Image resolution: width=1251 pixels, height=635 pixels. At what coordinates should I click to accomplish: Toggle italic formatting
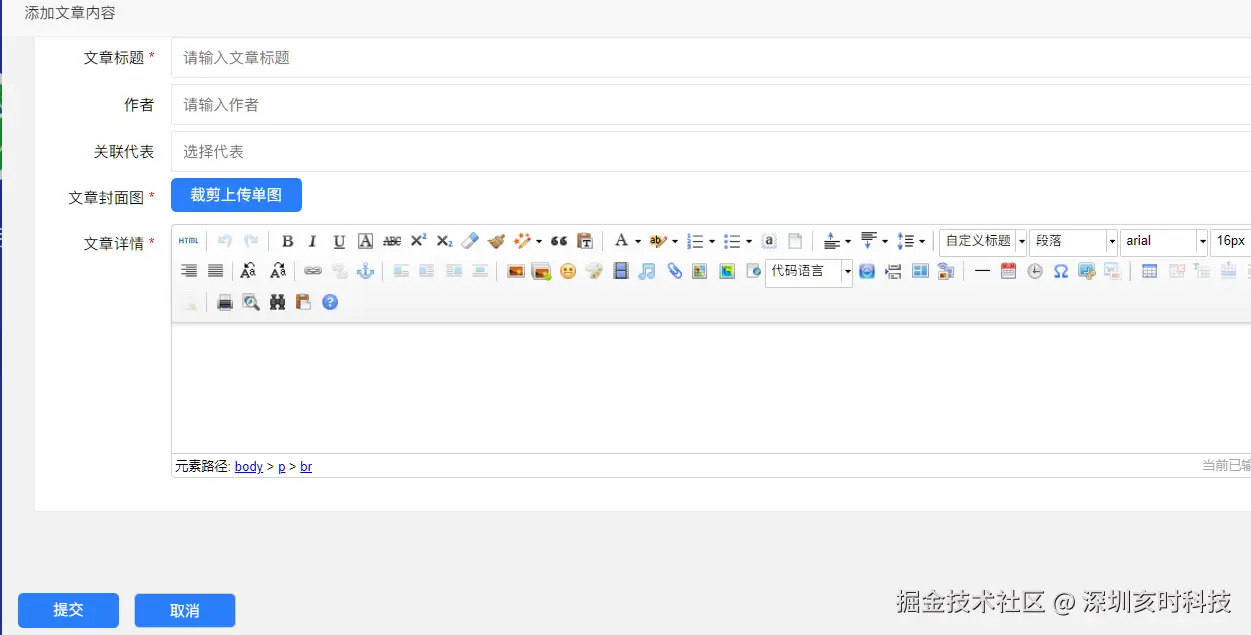[x=313, y=241]
